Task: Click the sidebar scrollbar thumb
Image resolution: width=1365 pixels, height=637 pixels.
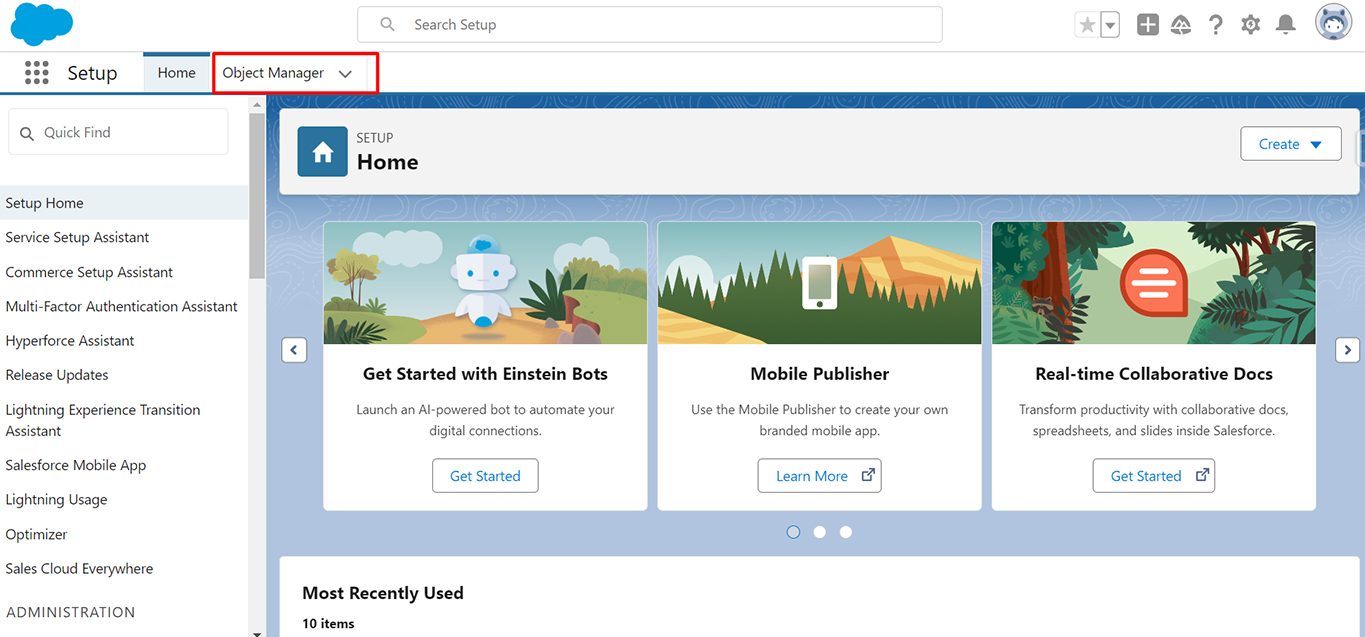Action: point(257,195)
